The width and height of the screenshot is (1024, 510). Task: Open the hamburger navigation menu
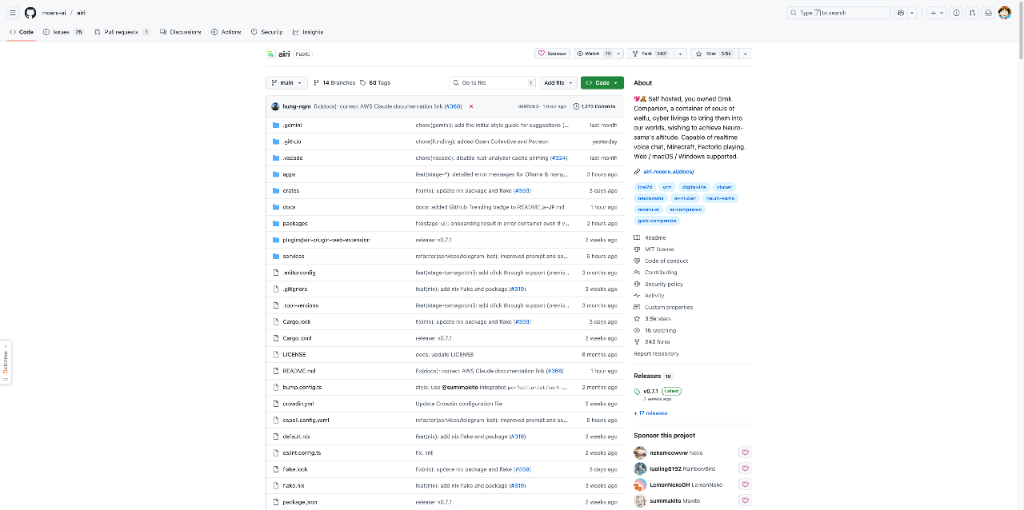click(12, 12)
